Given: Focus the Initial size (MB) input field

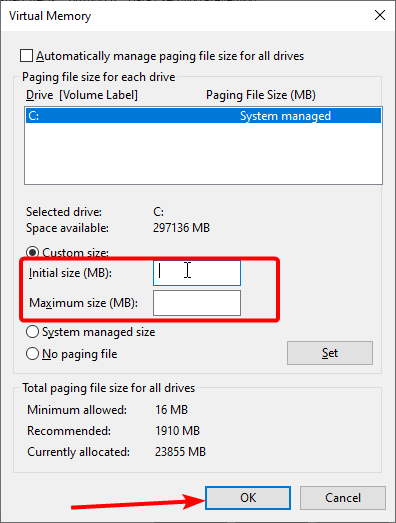Looking at the screenshot, I should (197, 273).
